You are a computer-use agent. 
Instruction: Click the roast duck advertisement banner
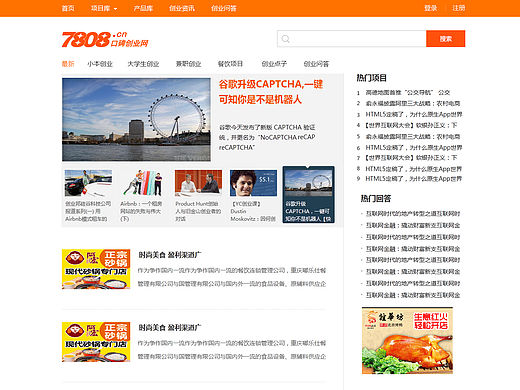pyautogui.click(x=407, y=341)
